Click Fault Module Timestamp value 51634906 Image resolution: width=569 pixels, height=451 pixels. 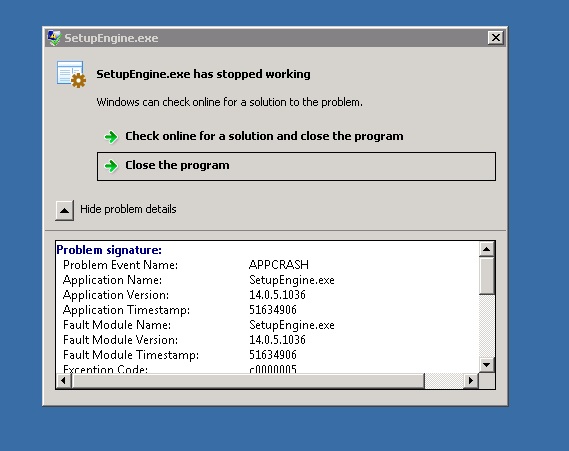point(273,355)
